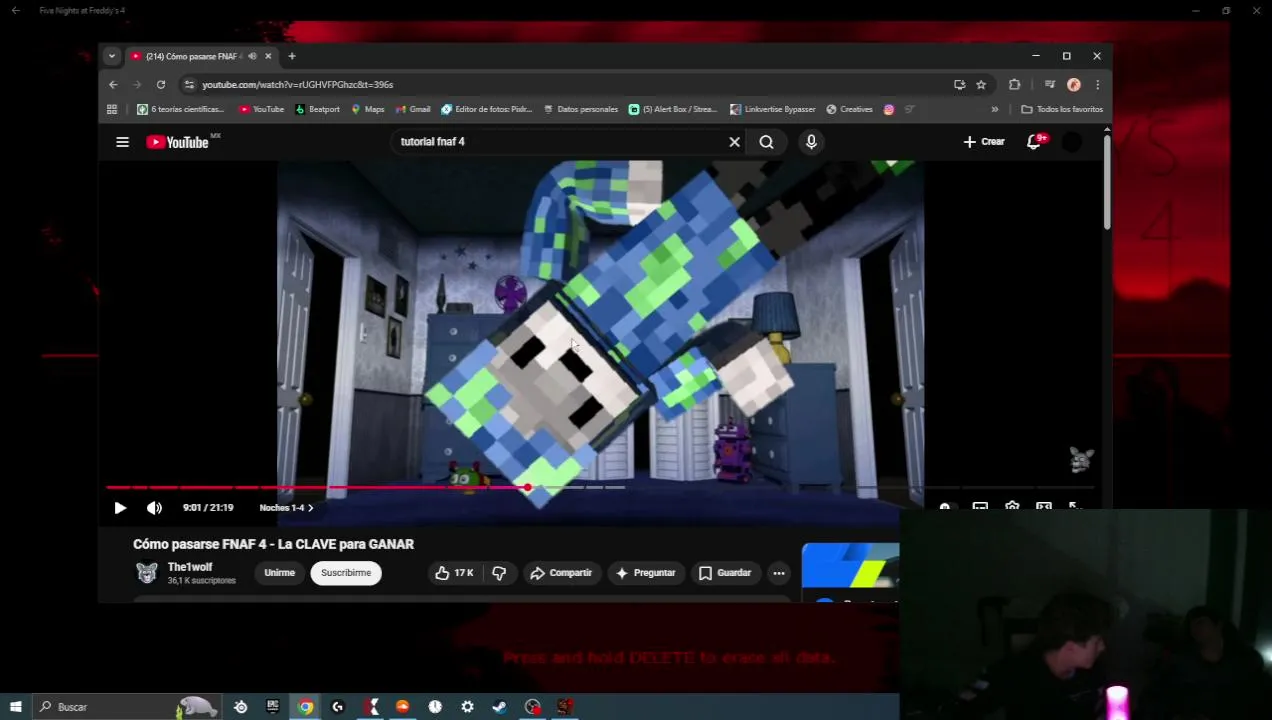The width and height of the screenshot is (1272, 720).
Task: Open the Creatives bookmark
Action: pos(849,109)
